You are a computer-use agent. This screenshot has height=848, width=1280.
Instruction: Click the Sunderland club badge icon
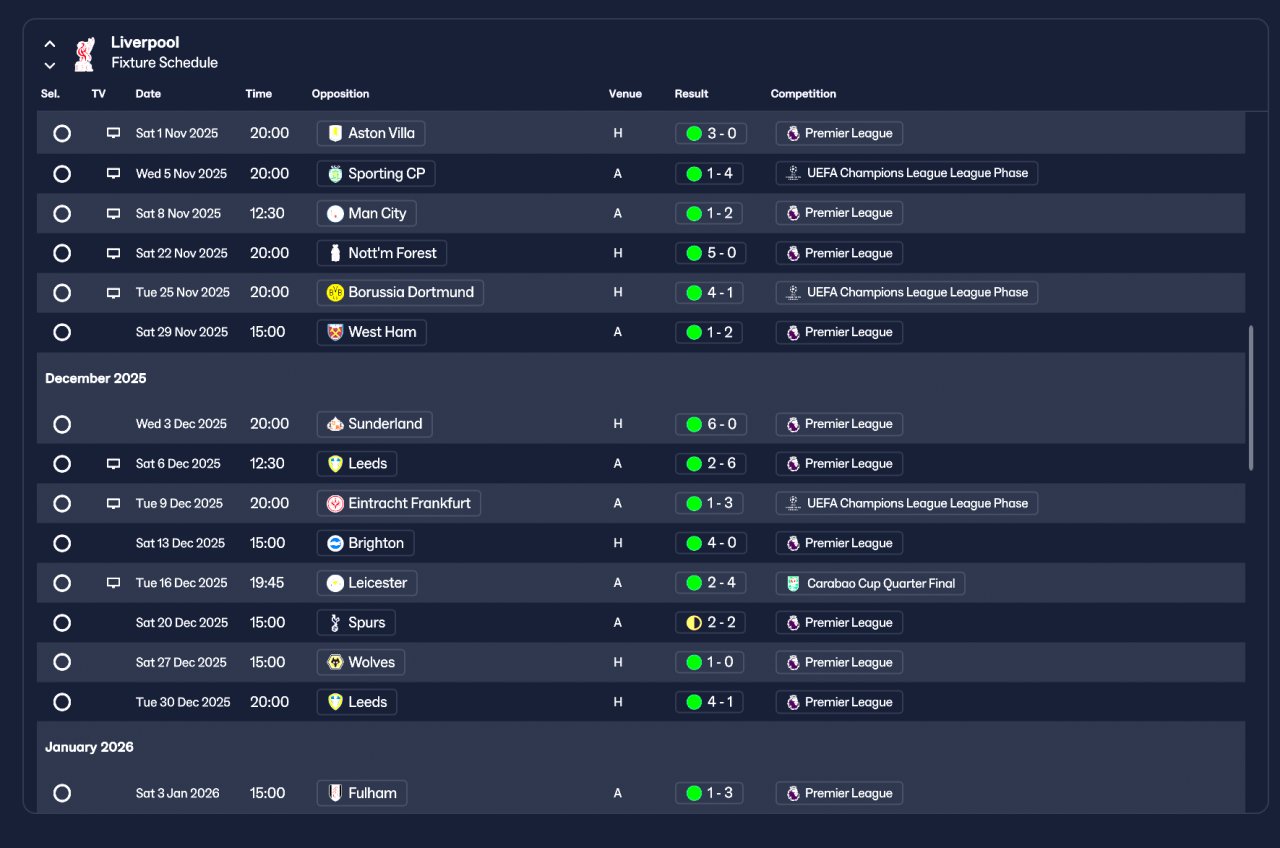click(x=335, y=424)
